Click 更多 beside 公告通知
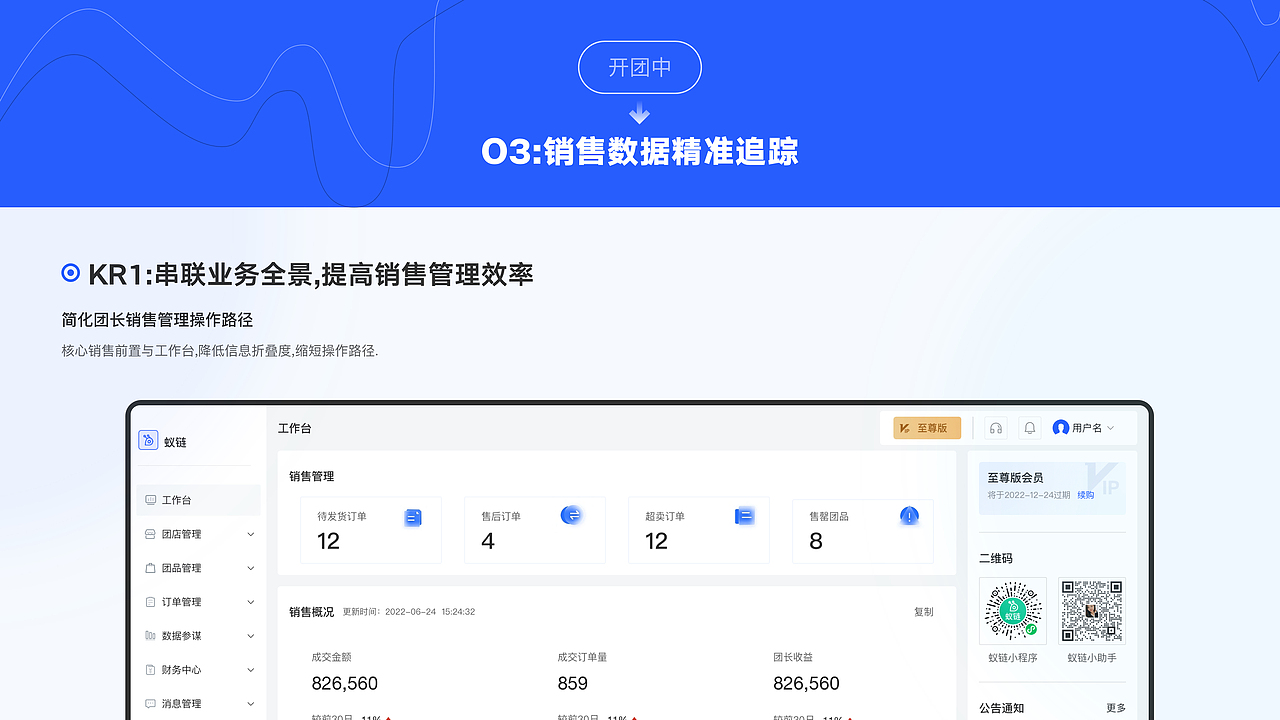Screen dimensions: 1280x720 [x=1116, y=708]
